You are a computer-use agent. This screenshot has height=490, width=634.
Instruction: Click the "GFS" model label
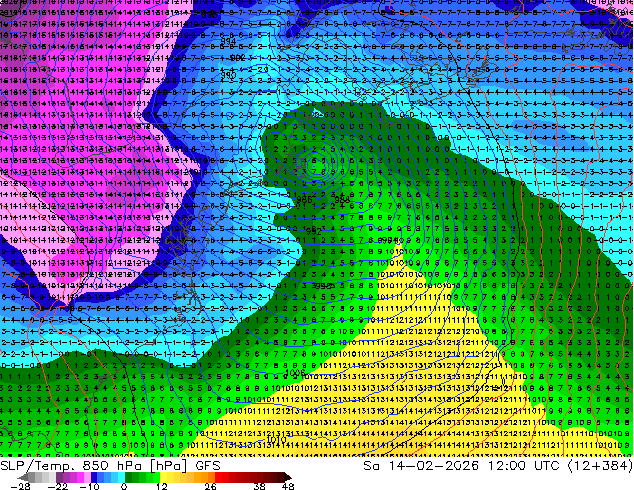208,466
